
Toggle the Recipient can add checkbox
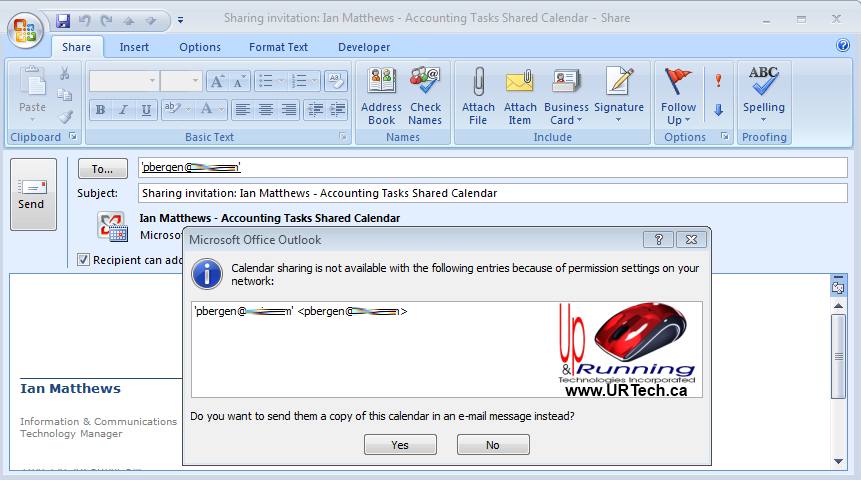[84, 260]
